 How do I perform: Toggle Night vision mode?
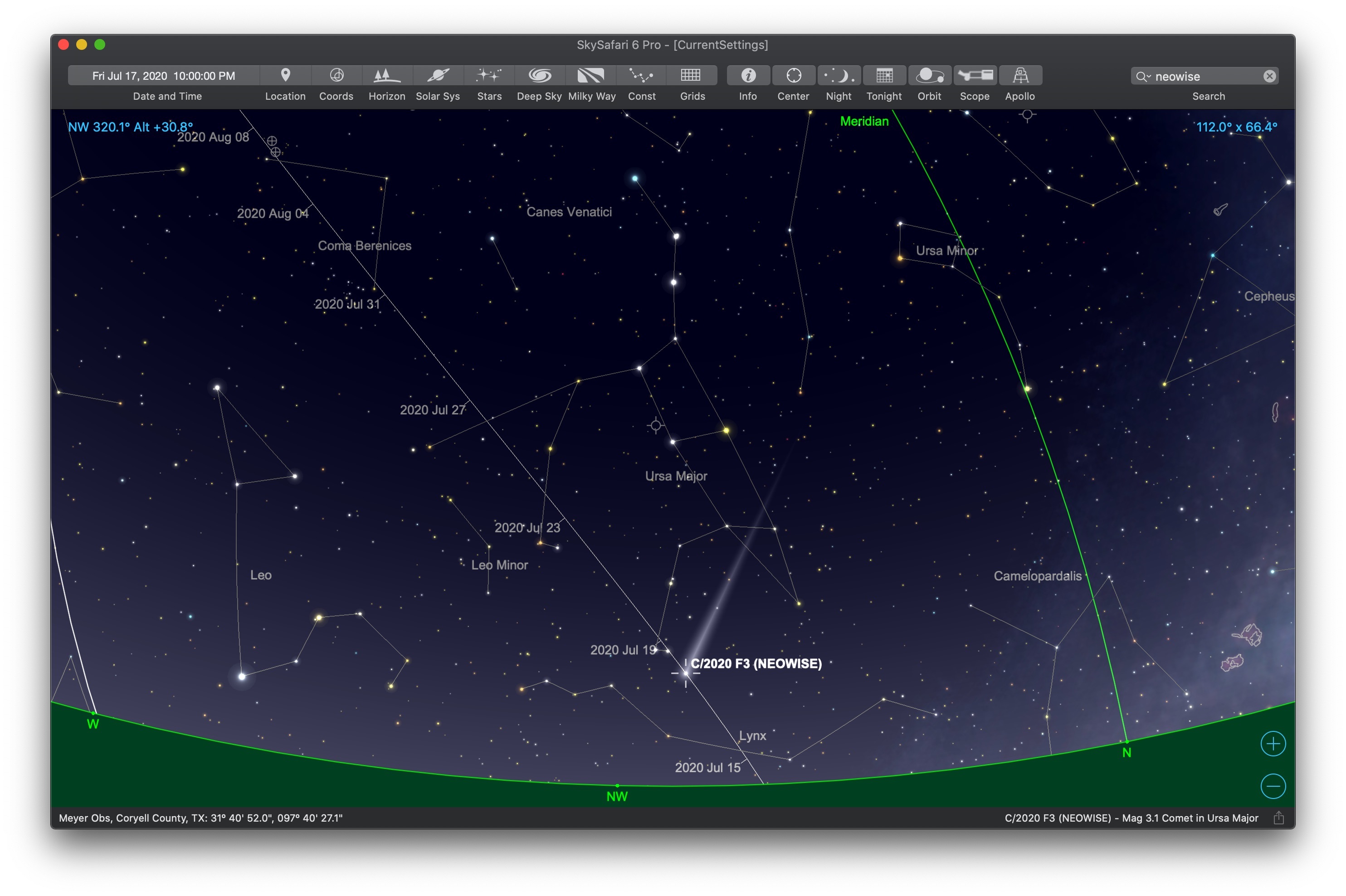839,75
